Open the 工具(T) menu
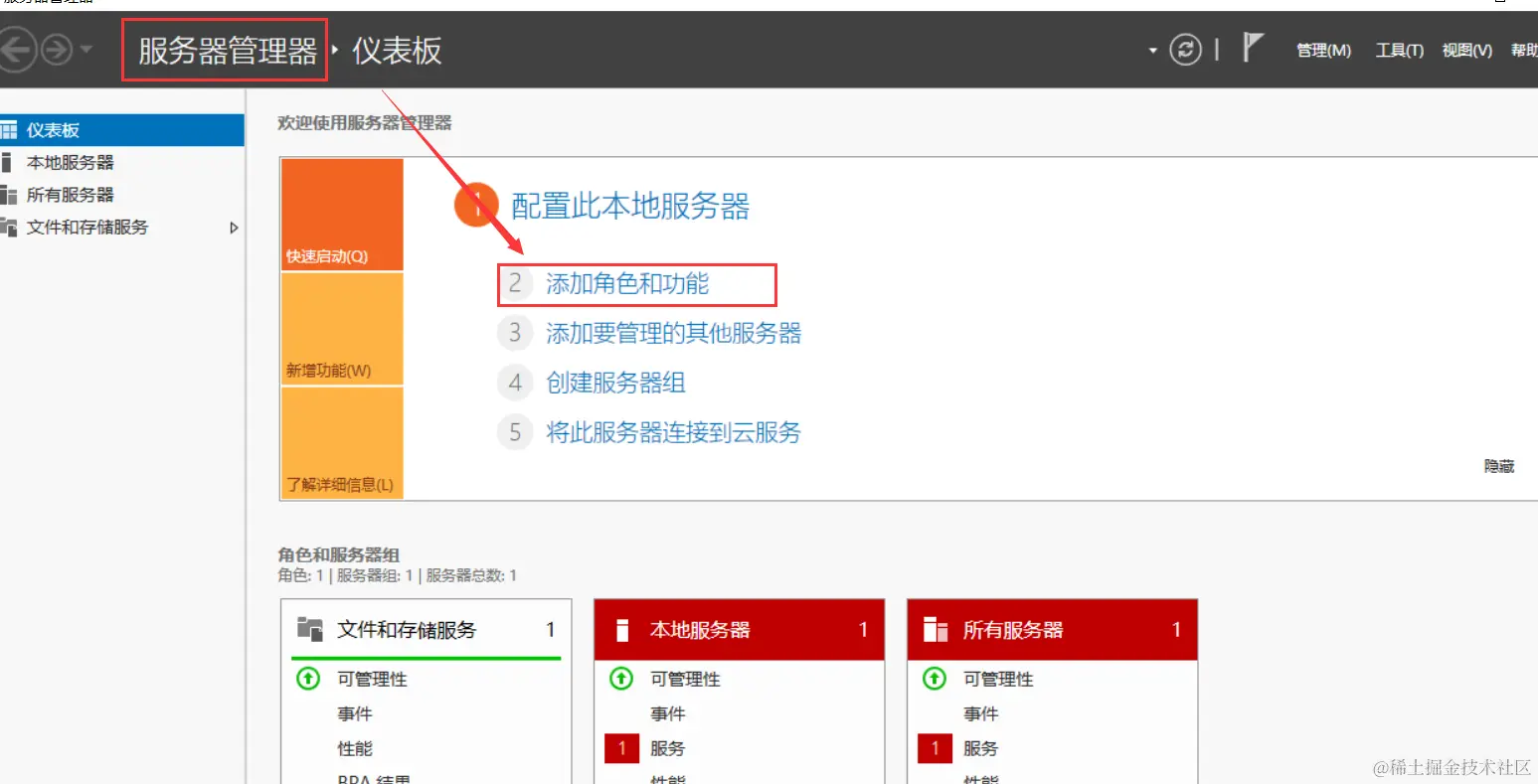 pos(1399,51)
